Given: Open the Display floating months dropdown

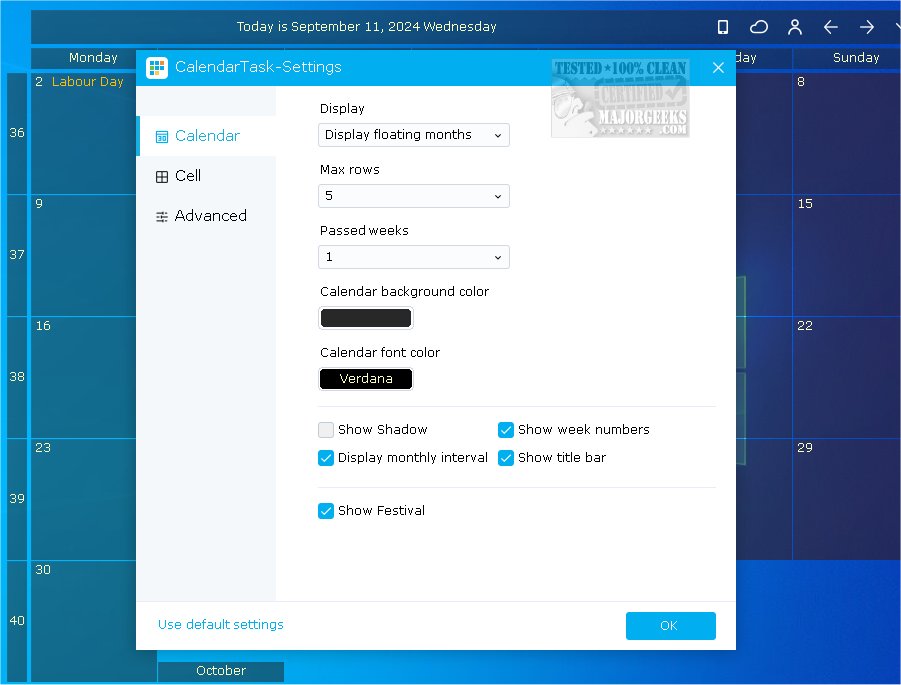Looking at the screenshot, I should click(414, 135).
